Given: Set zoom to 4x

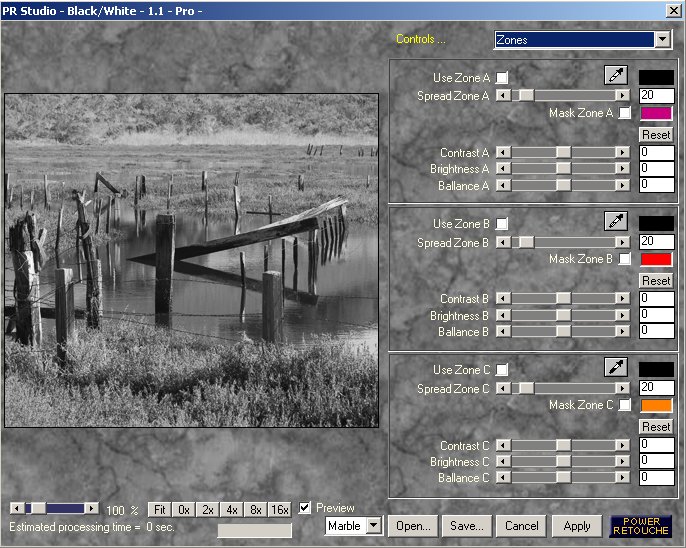Looking at the screenshot, I should pyautogui.click(x=231, y=510).
